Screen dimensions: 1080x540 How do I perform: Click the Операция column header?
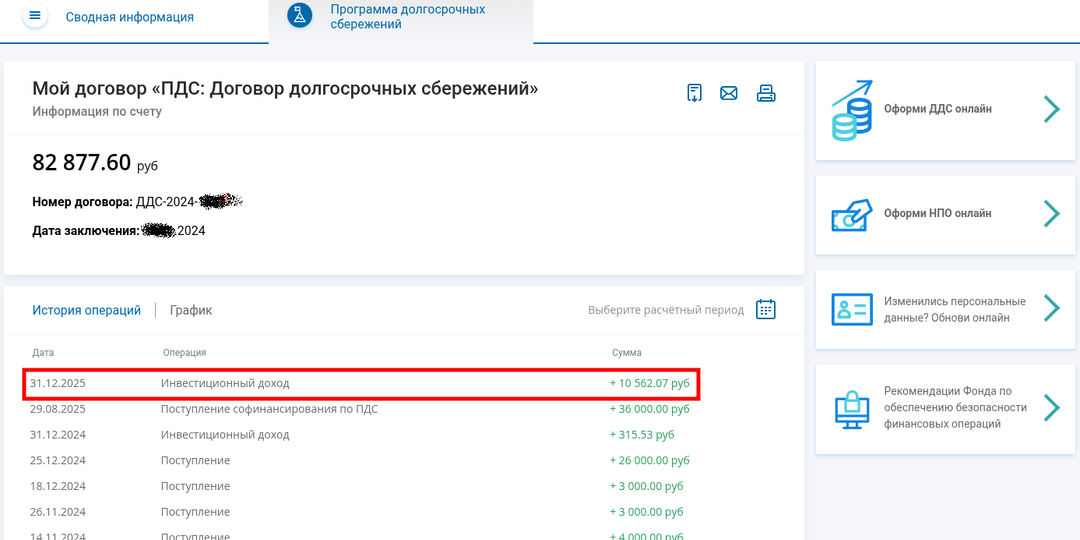tap(185, 353)
